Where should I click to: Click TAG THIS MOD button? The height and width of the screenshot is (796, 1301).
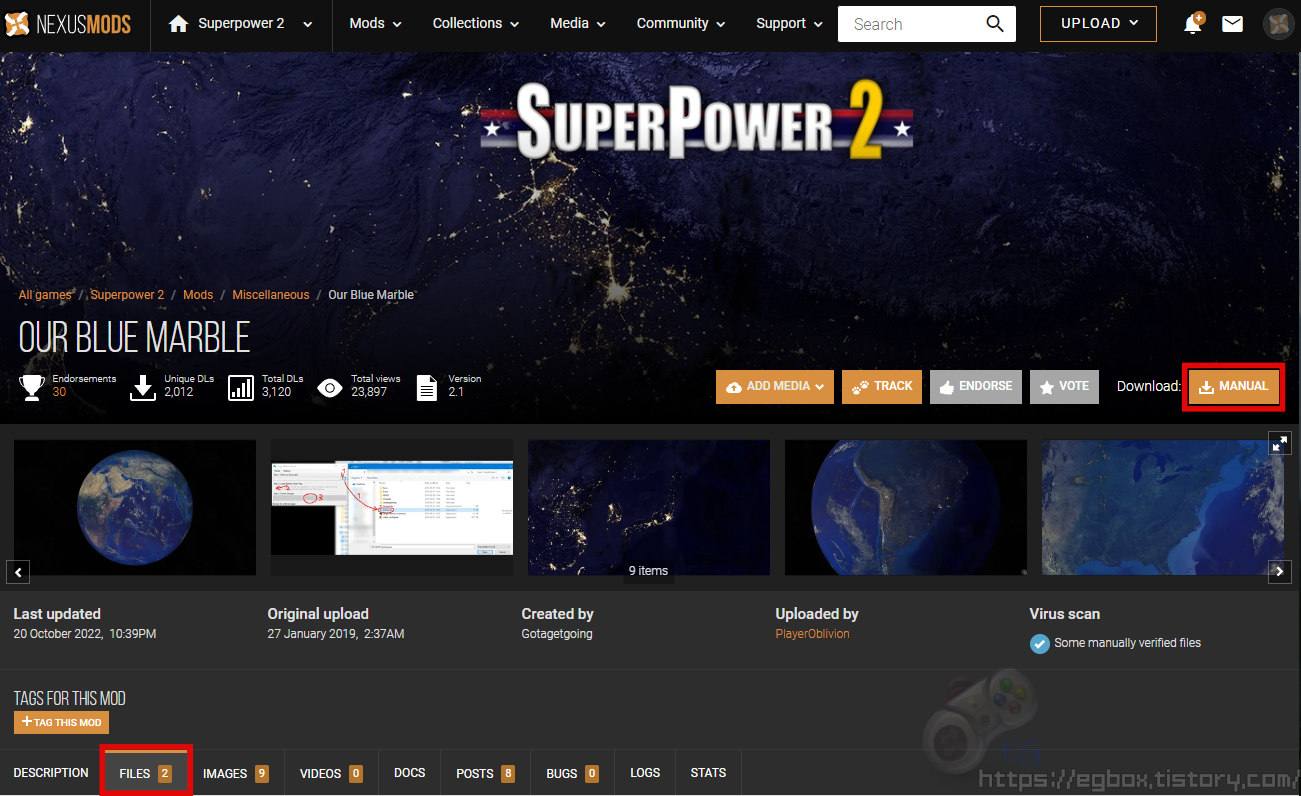(x=61, y=722)
